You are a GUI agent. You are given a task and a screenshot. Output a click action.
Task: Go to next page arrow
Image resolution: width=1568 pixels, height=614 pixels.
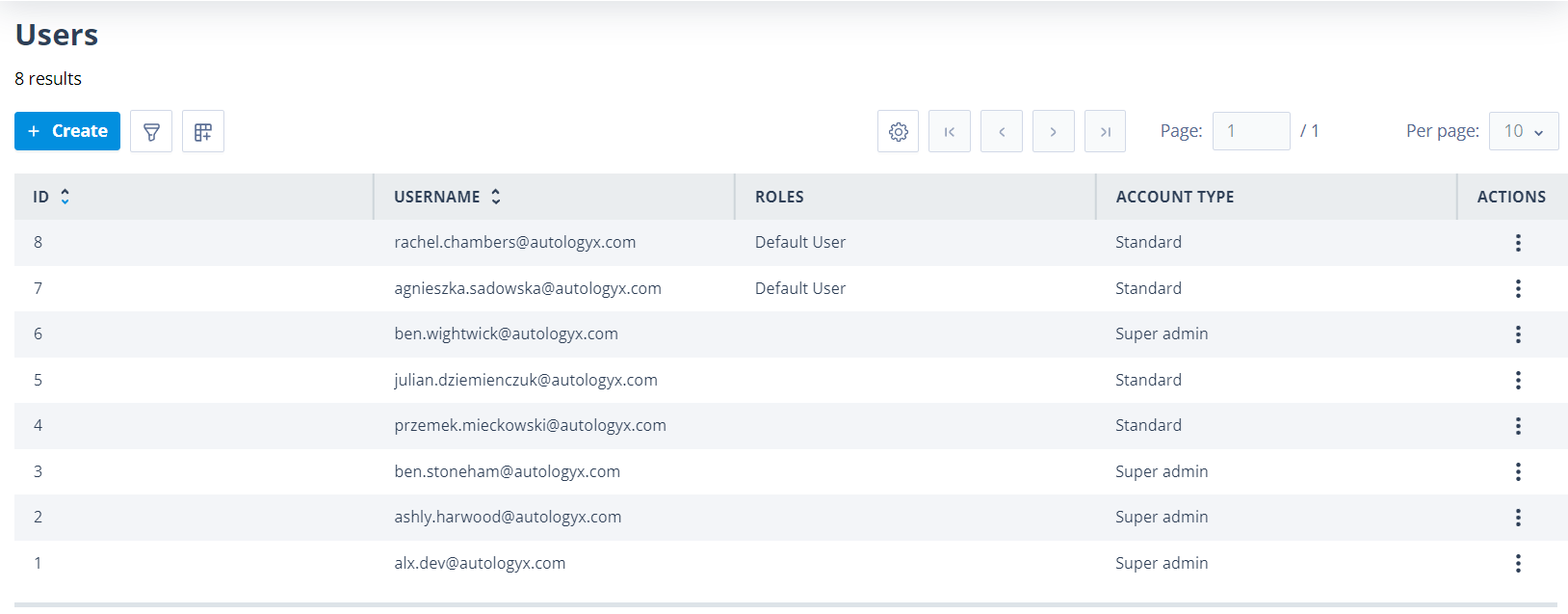pos(1054,131)
